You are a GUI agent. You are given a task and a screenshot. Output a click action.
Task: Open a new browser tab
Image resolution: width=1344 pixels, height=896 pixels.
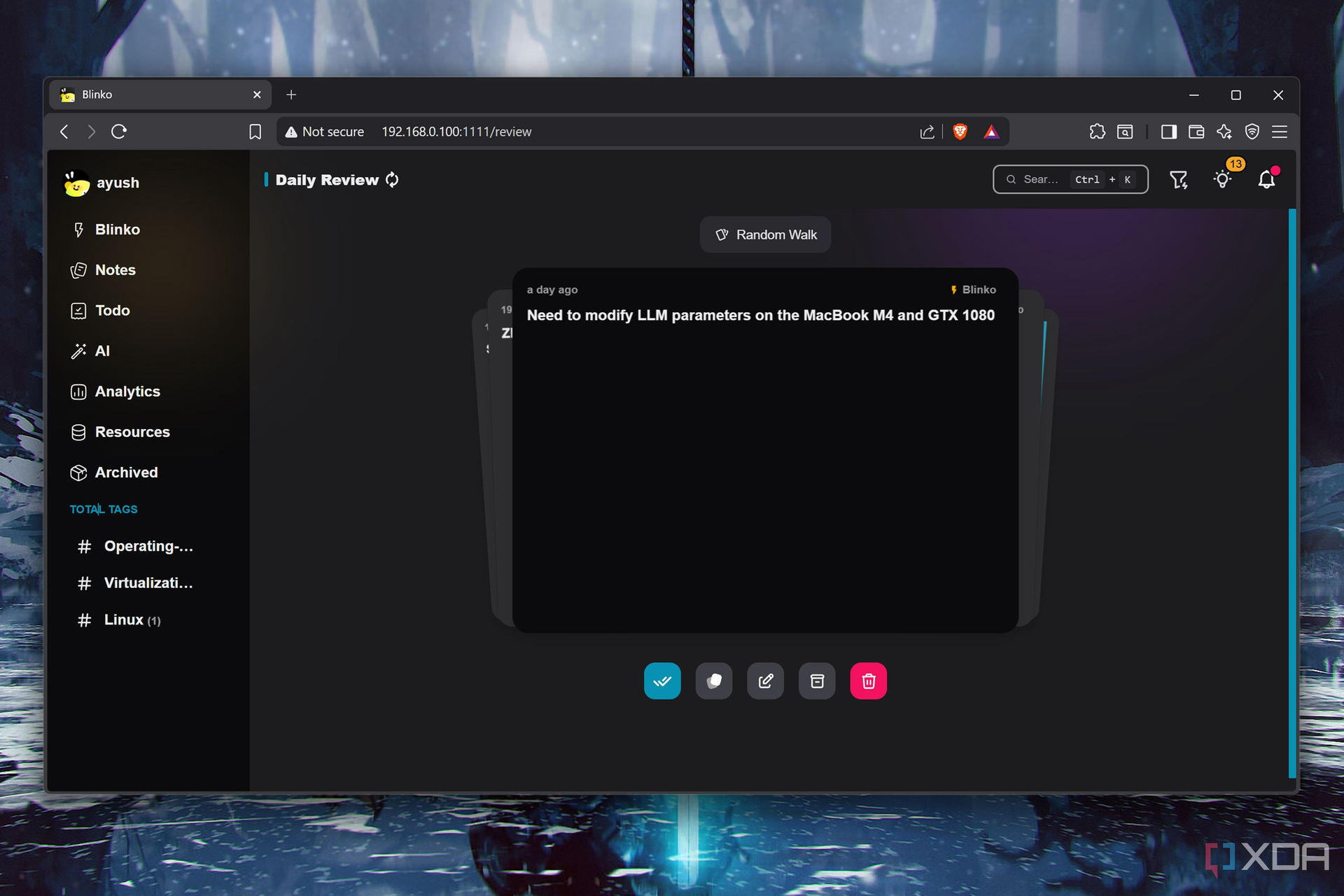(291, 94)
